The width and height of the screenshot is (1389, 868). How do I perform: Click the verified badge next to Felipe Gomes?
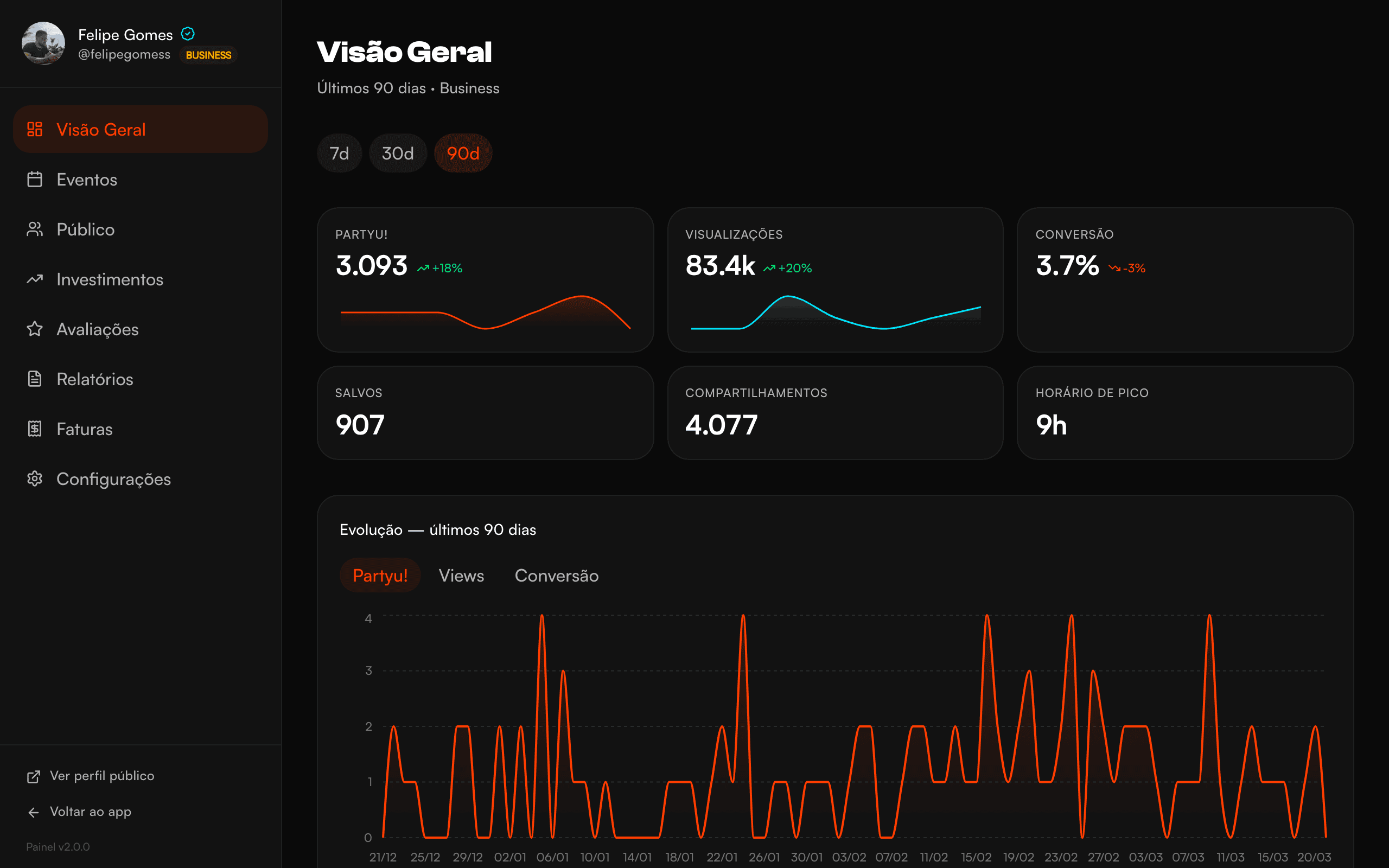(188, 34)
